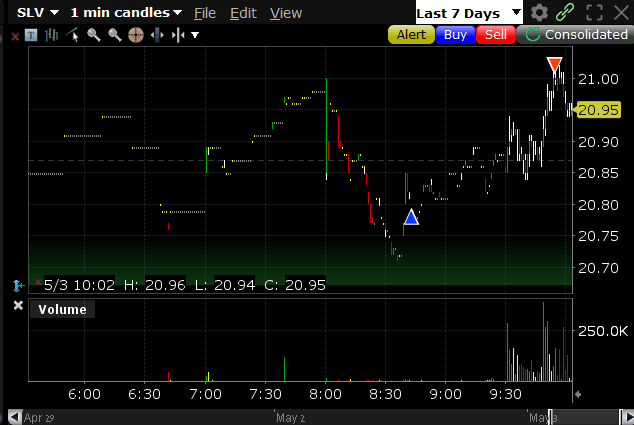Screen dimensions: 634x425
Task: Click the Apr 29 date on timeline
Action: tap(39, 418)
